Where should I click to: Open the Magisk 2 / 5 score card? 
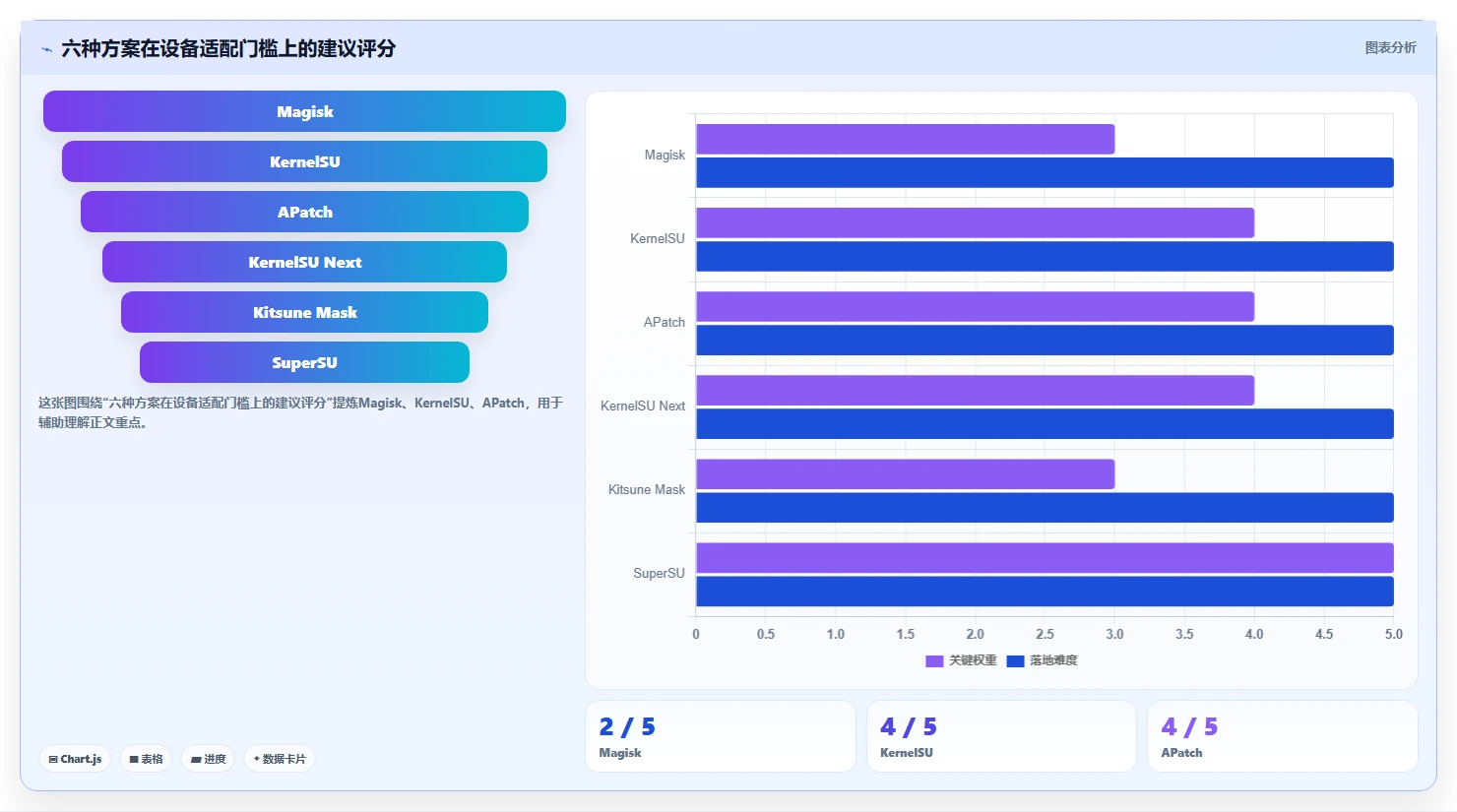(721, 736)
